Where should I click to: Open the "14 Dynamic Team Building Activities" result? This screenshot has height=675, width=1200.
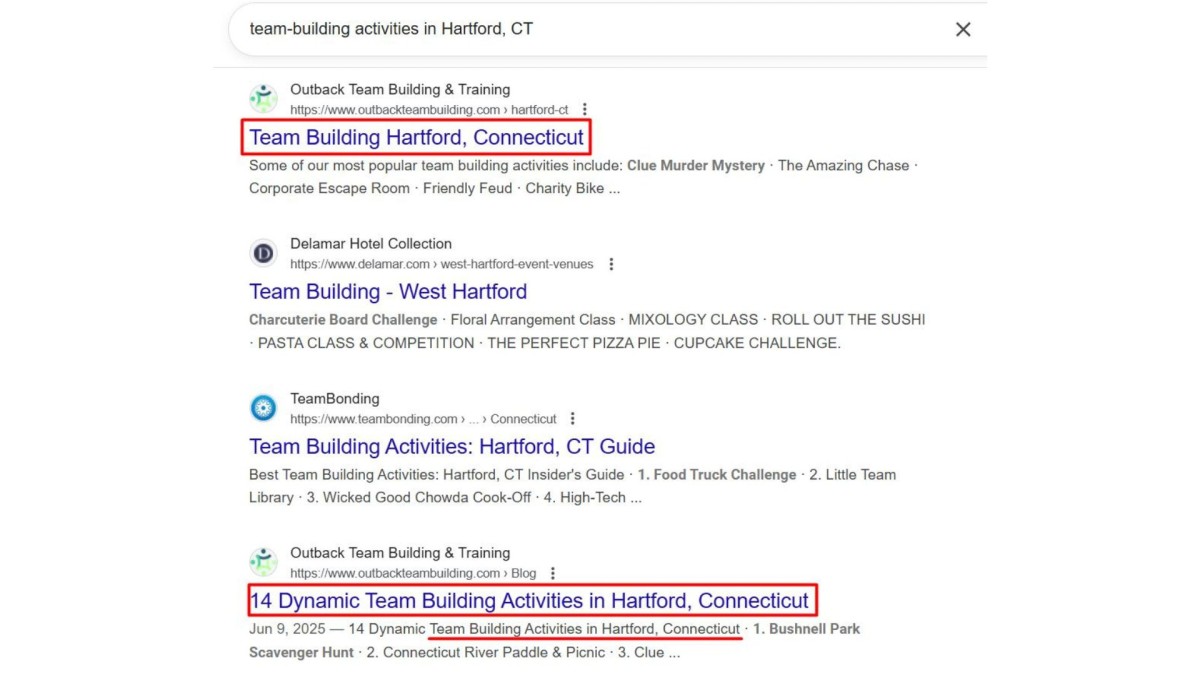(x=529, y=601)
